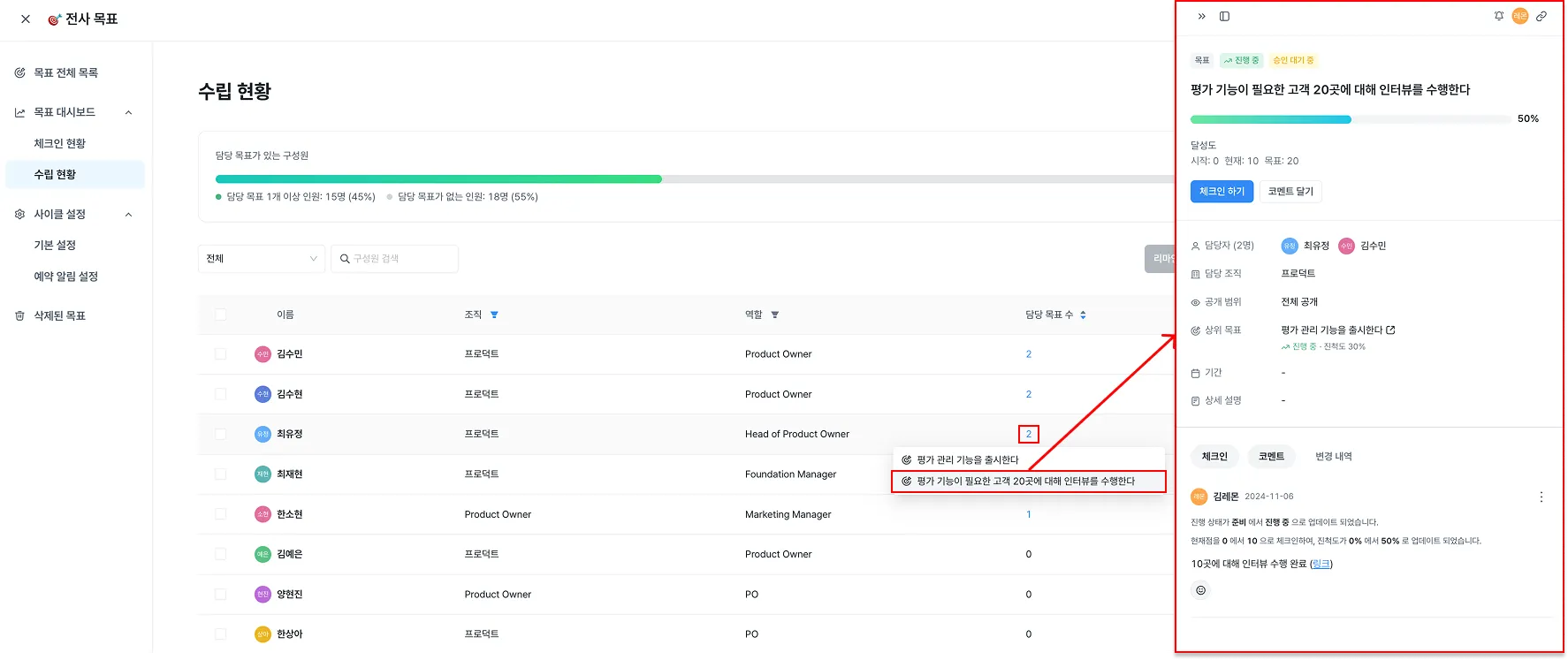Open 목표 전체 목록 in the sidebar
Viewport: 1568px width, 660px height.
point(66,72)
